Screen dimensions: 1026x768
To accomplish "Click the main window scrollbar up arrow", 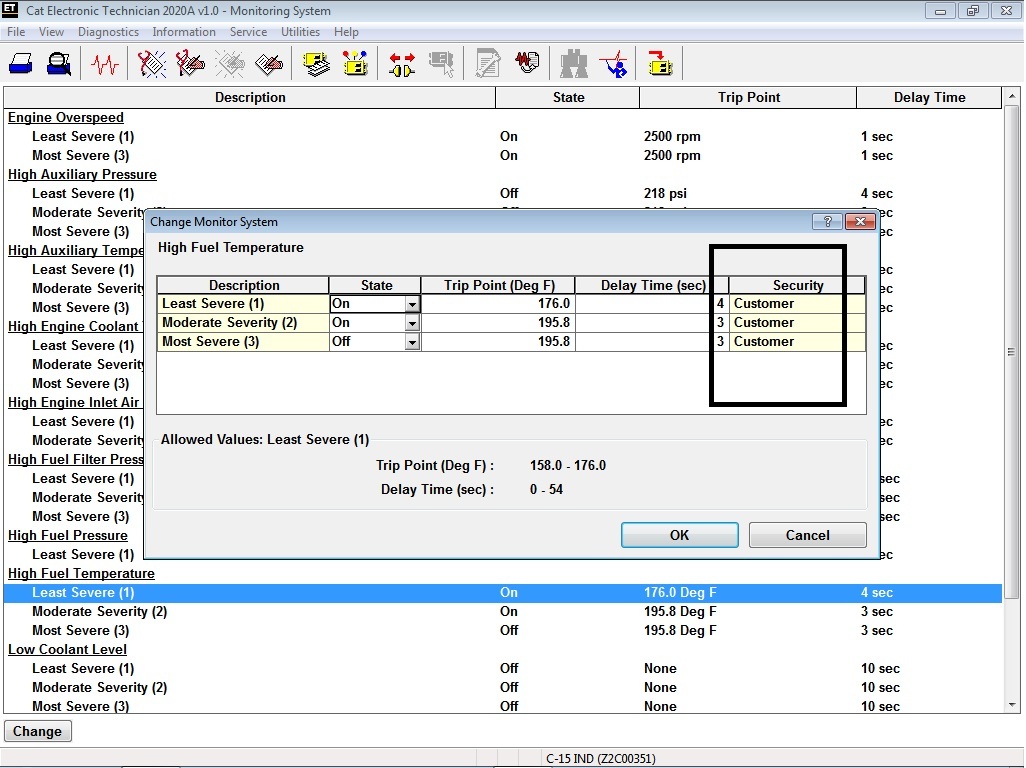I will coord(1012,96).
